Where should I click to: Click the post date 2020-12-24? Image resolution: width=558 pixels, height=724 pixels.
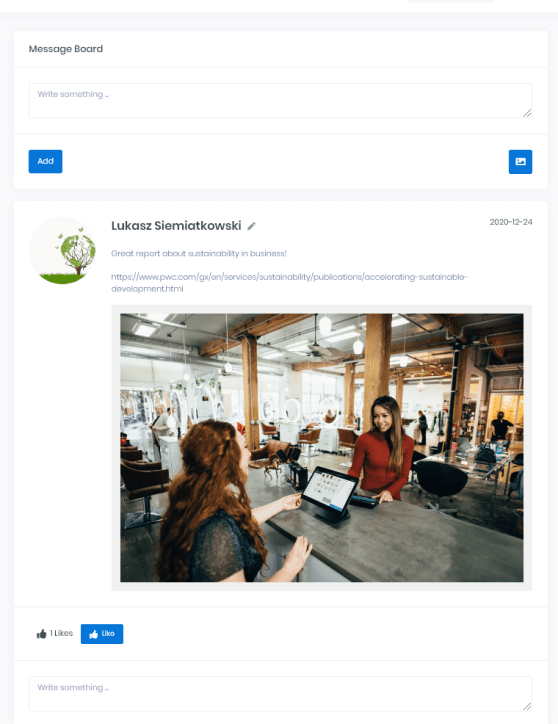click(x=511, y=222)
